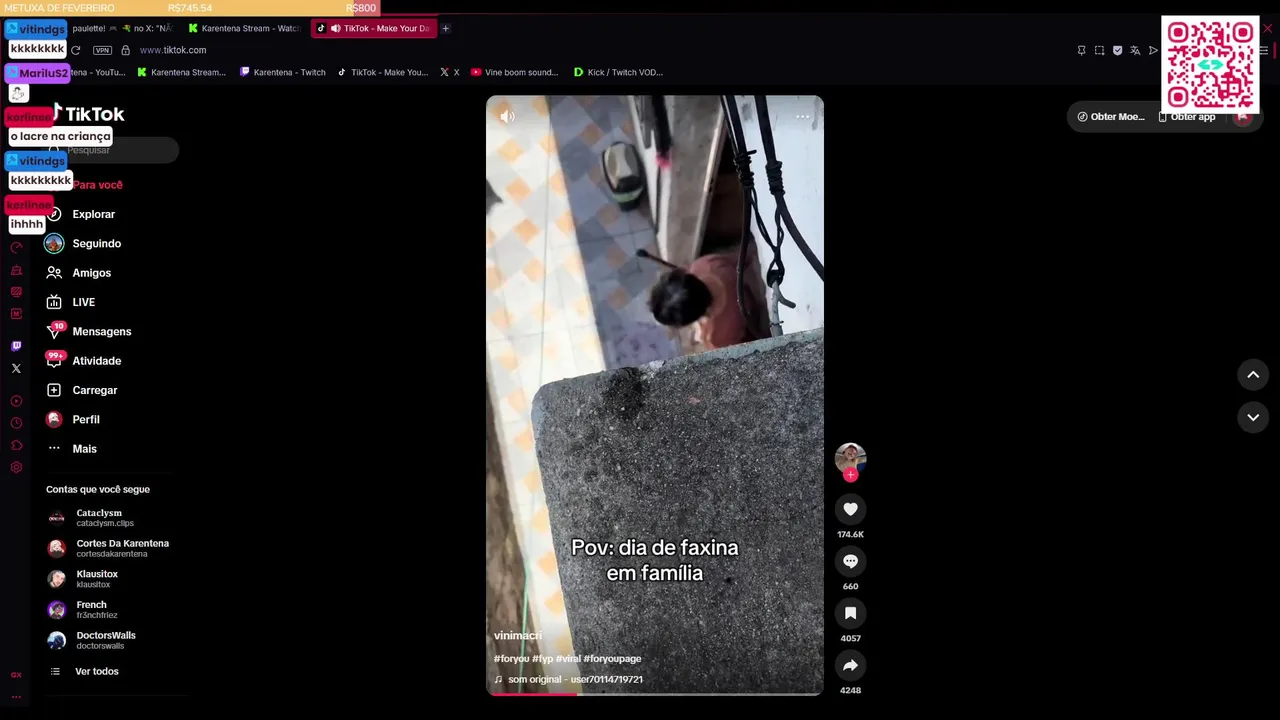Open Twitch panel in browser sidebar
Image resolution: width=1280 pixels, height=720 pixels.
pos(16,346)
